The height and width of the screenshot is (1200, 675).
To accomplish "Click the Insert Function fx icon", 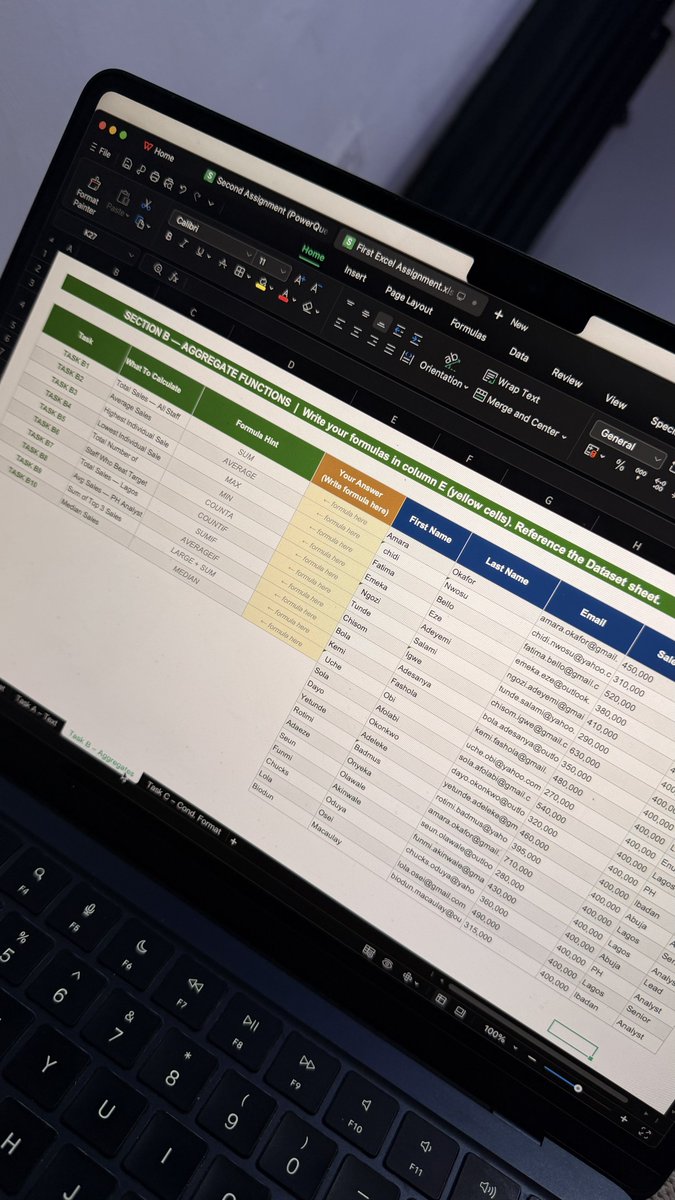I will 174,277.
